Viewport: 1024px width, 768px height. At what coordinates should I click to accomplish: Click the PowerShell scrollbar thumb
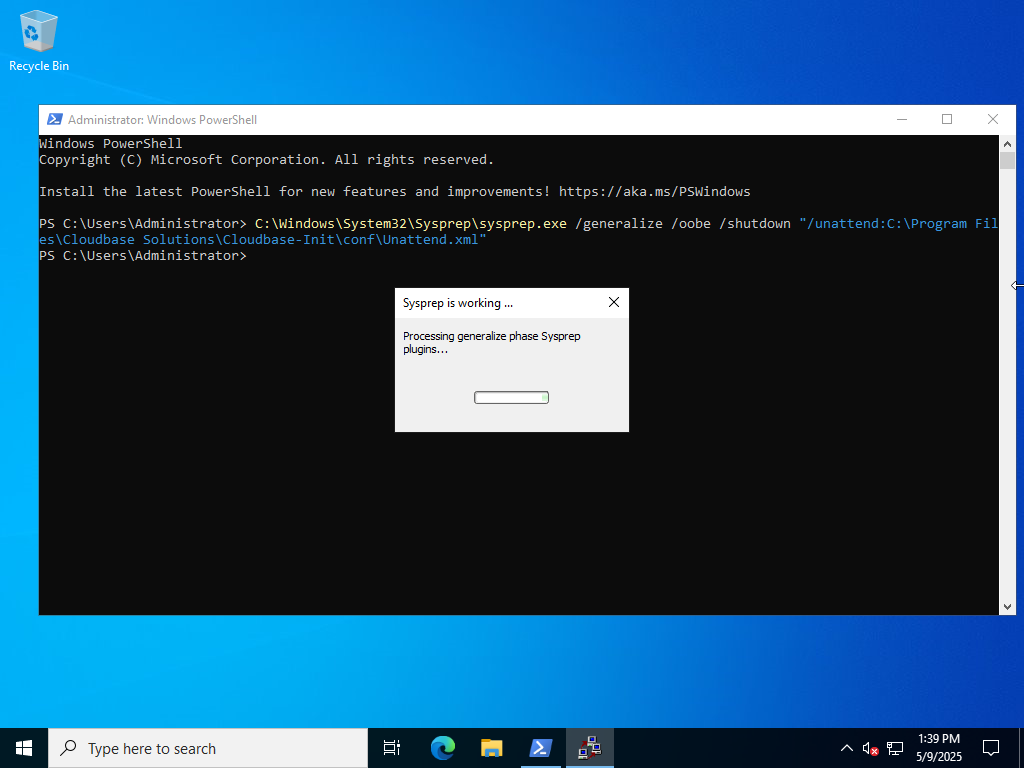1007,161
